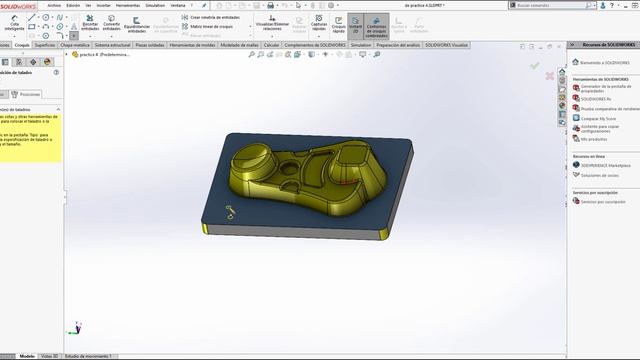This screenshot has height=360, width=640.
Task: Open Cota inteligente dropdown arrow
Action: (x=14, y=36)
